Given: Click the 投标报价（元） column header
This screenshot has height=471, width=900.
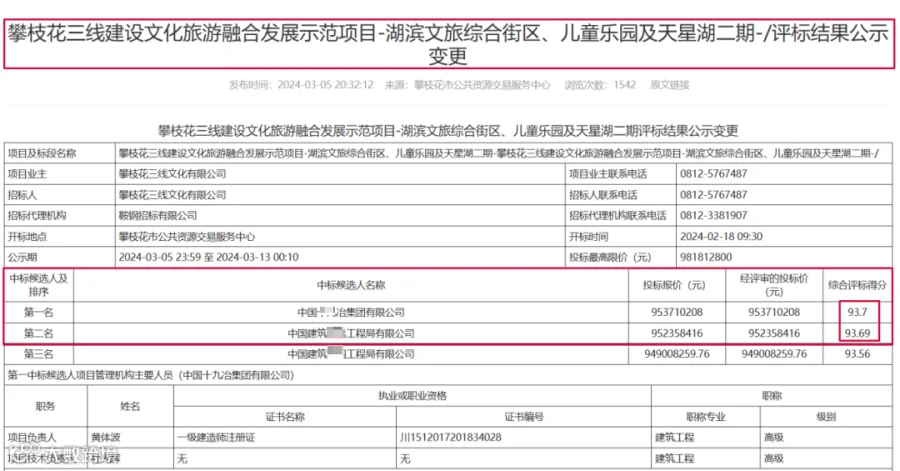Looking at the screenshot, I should pyautogui.click(x=677, y=285).
